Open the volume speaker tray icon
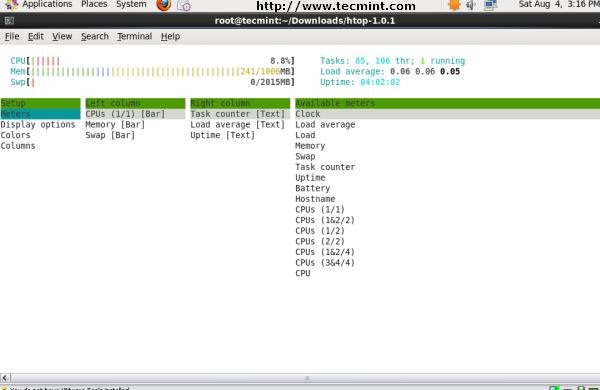This screenshot has height=390, width=600. (471, 5)
